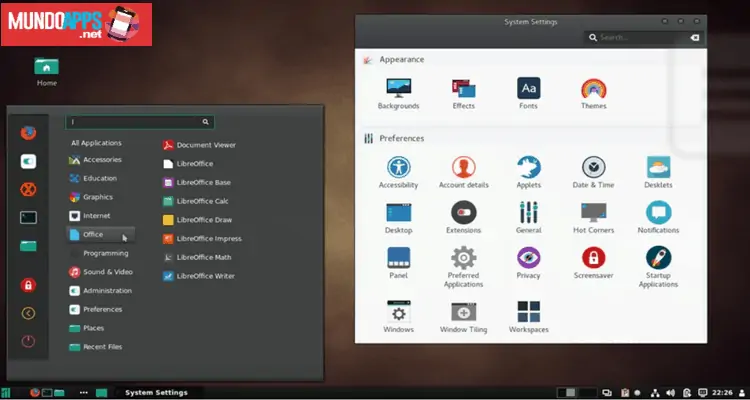Click the lock screen icon in menu sidebar
Image resolution: width=750 pixels, height=400 pixels.
coord(28,285)
